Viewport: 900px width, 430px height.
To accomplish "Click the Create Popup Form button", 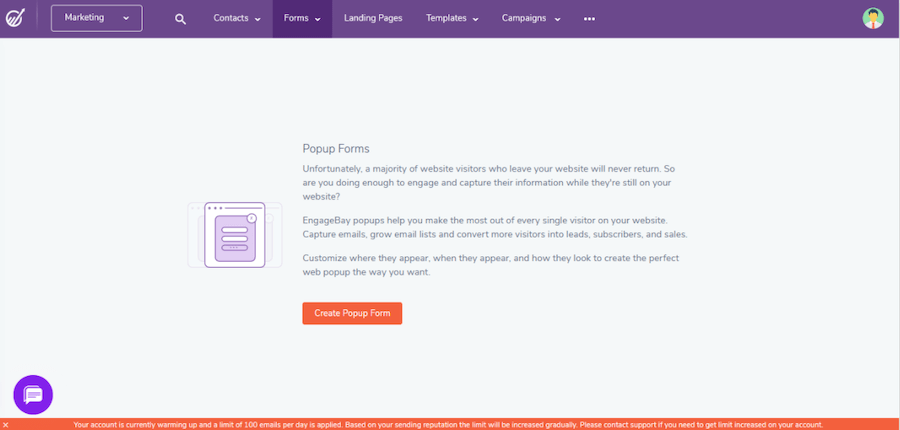I will click(x=352, y=313).
